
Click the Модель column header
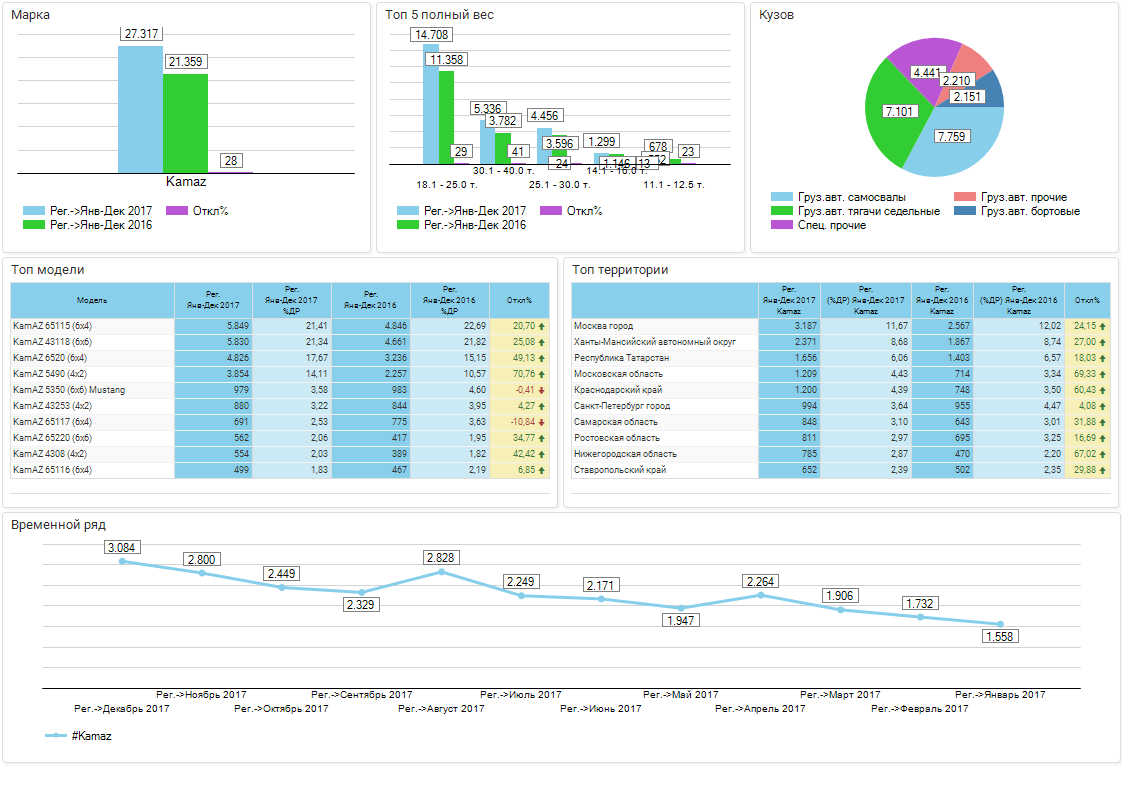pyautogui.click(x=92, y=301)
